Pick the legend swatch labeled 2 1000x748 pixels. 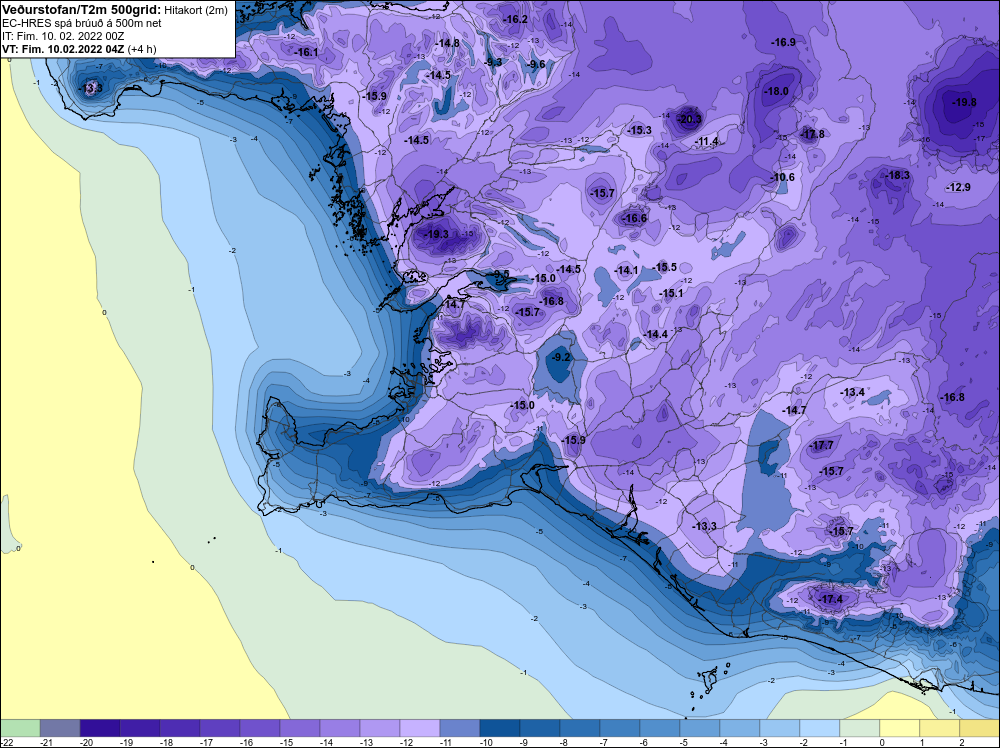[980, 728]
